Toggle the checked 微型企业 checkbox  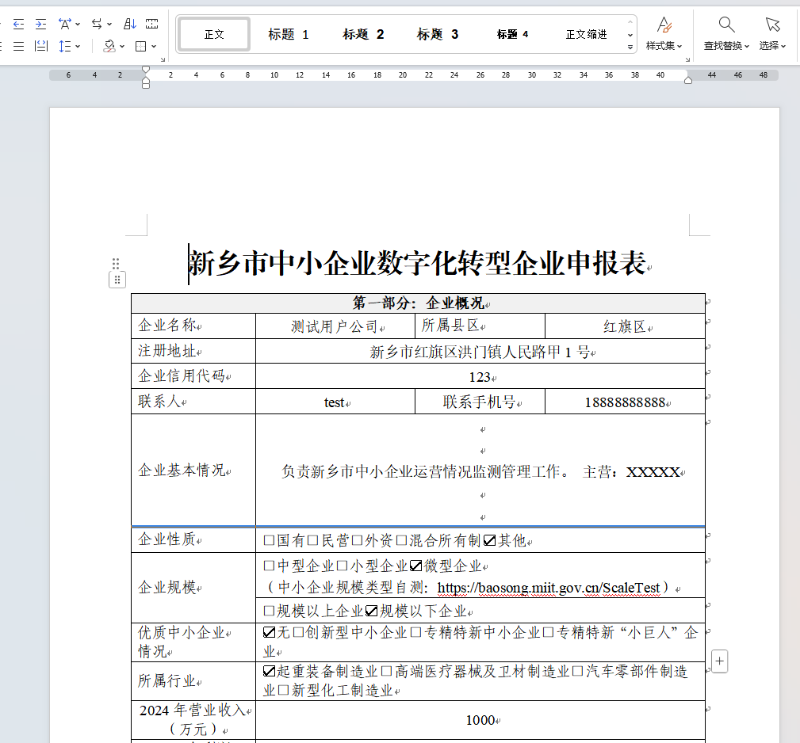[x=416, y=566]
